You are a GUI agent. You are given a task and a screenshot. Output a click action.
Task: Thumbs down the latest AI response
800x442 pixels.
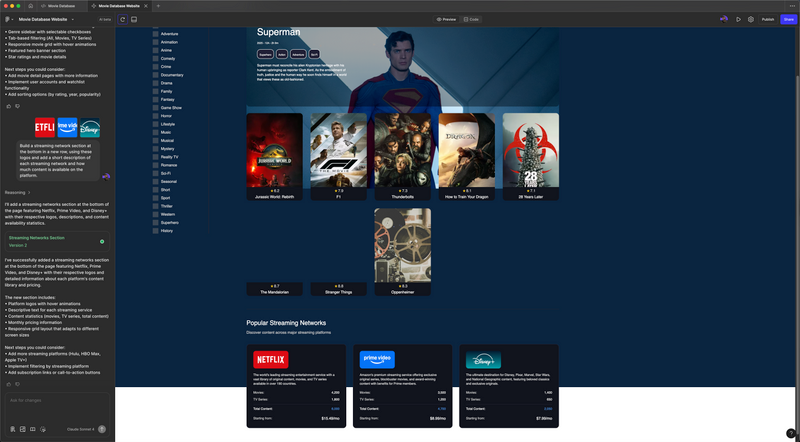(17, 384)
